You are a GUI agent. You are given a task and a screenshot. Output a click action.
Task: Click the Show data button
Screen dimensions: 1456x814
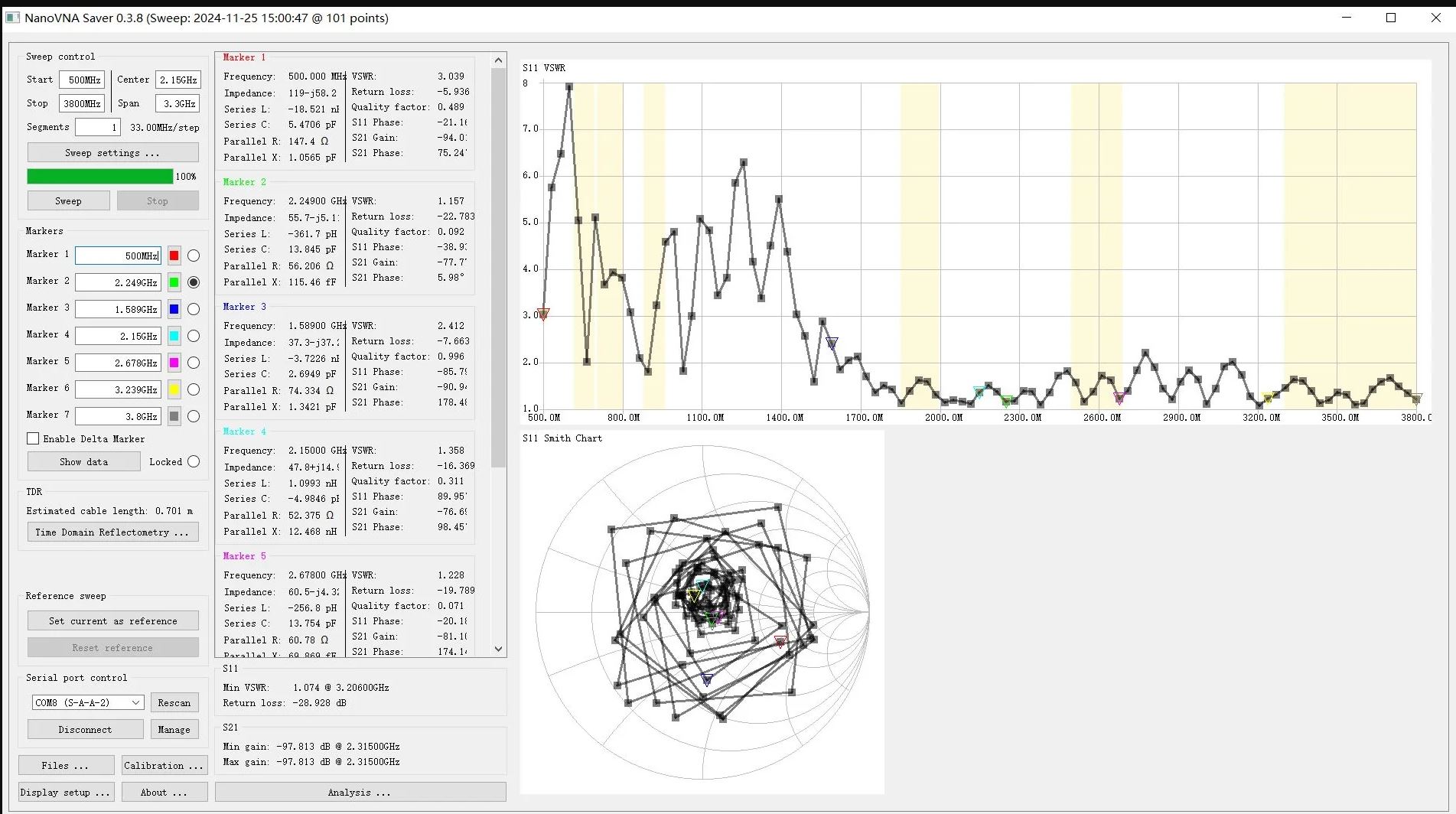tap(84, 462)
